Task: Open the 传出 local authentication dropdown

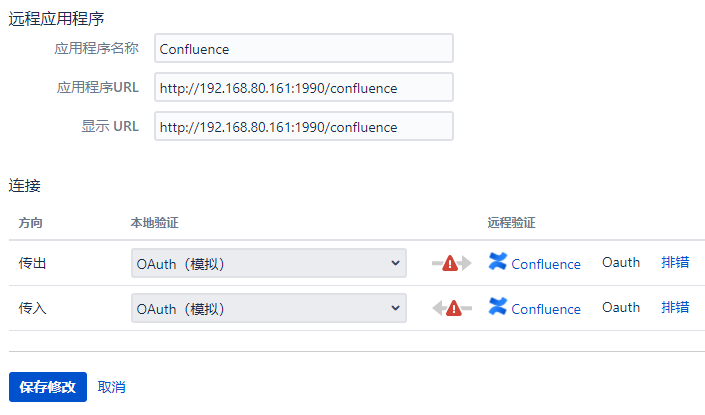Action: (268, 263)
